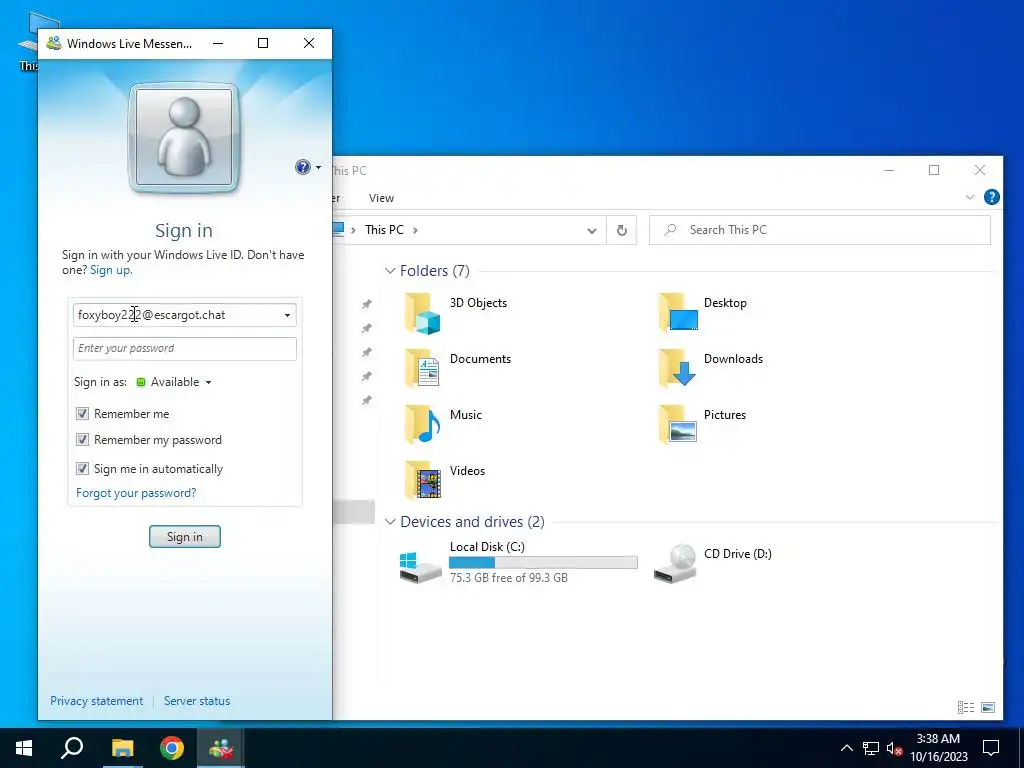Screen dimensions: 1024x768
Task: Open the address bar history dropdown
Action: 592,231
